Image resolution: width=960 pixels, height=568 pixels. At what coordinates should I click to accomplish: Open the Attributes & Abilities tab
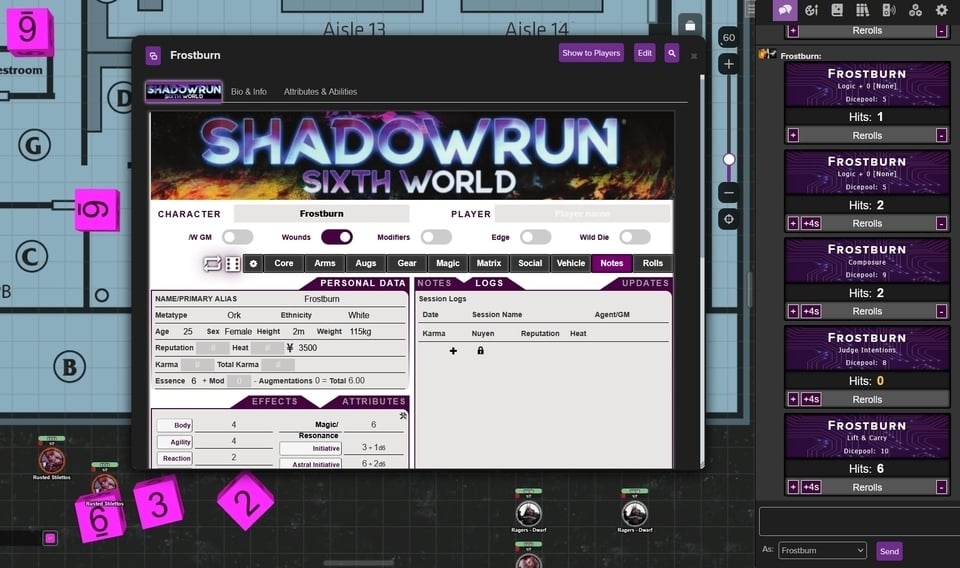click(320, 92)
